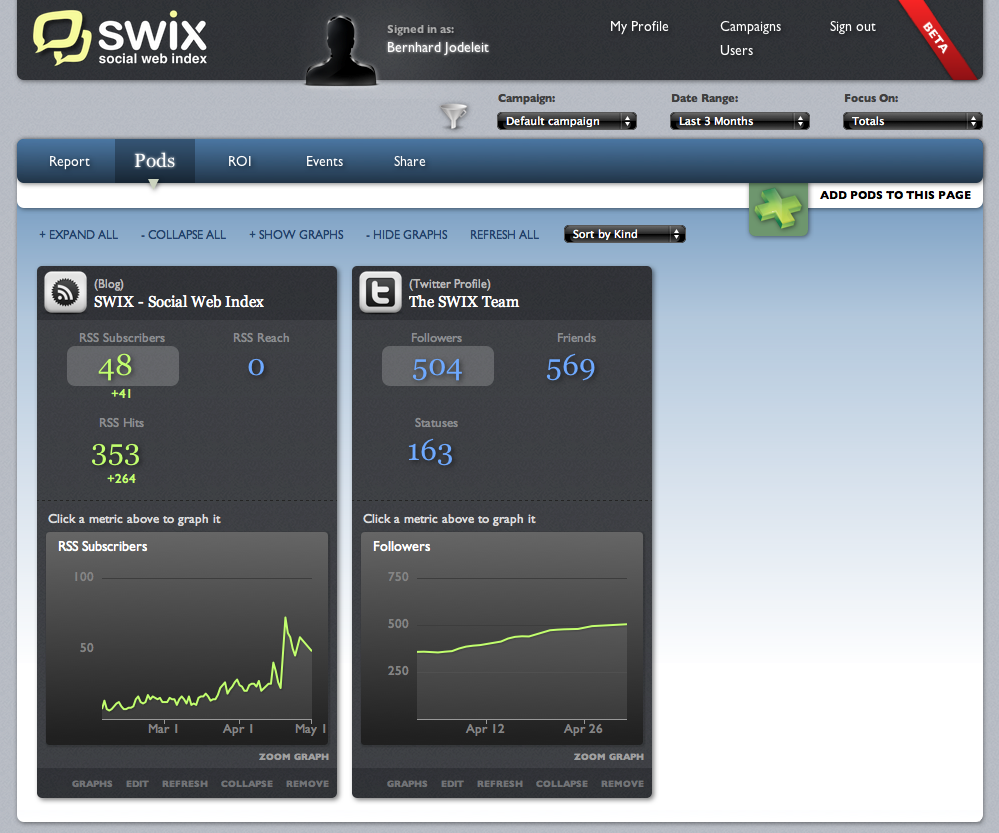Click the name Bernhard Jodeleit
Image resolution: width=999 pixels, height=833 pixels.
[x=438, y=48]
